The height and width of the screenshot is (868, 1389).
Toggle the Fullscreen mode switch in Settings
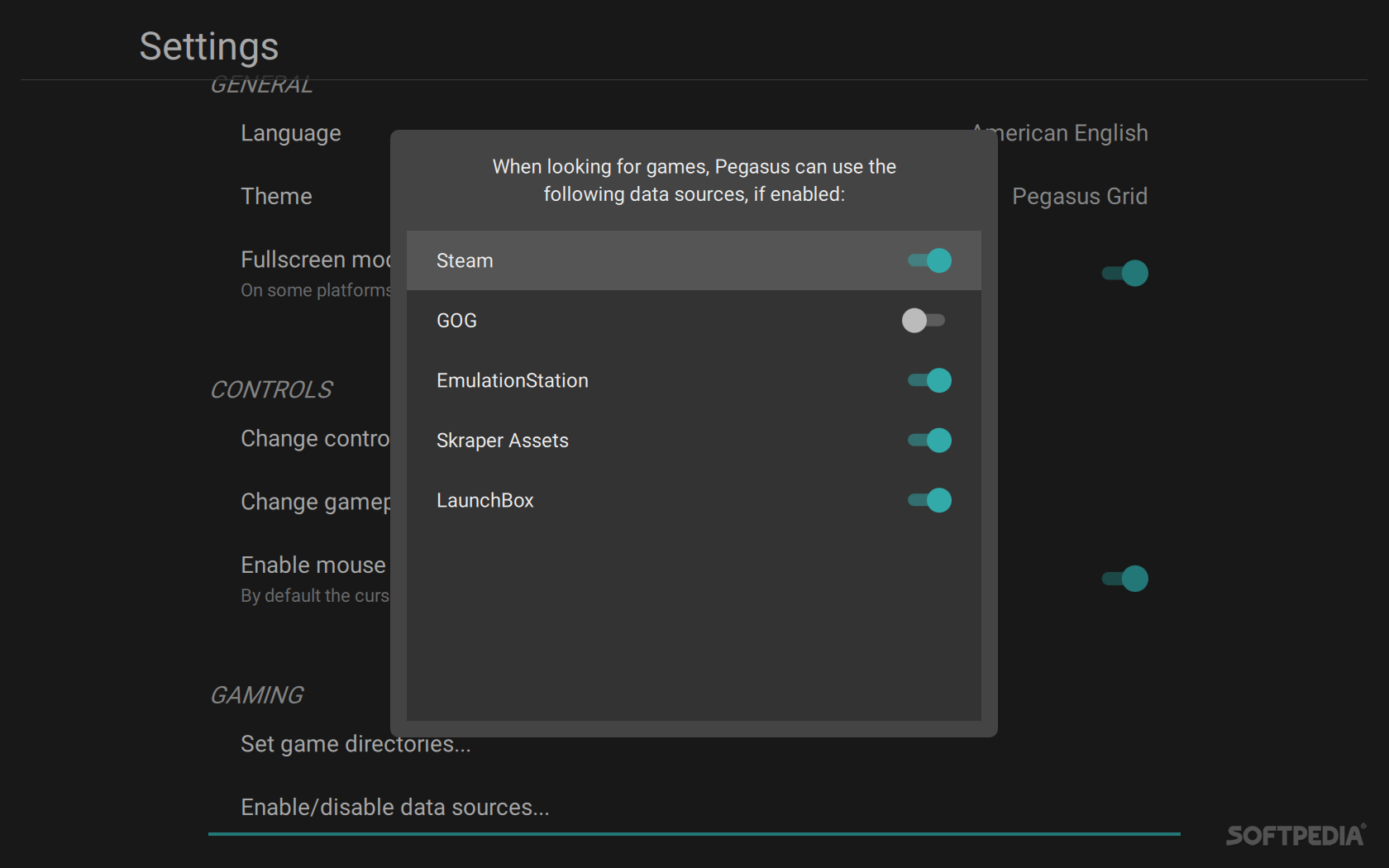point(1125,273)
